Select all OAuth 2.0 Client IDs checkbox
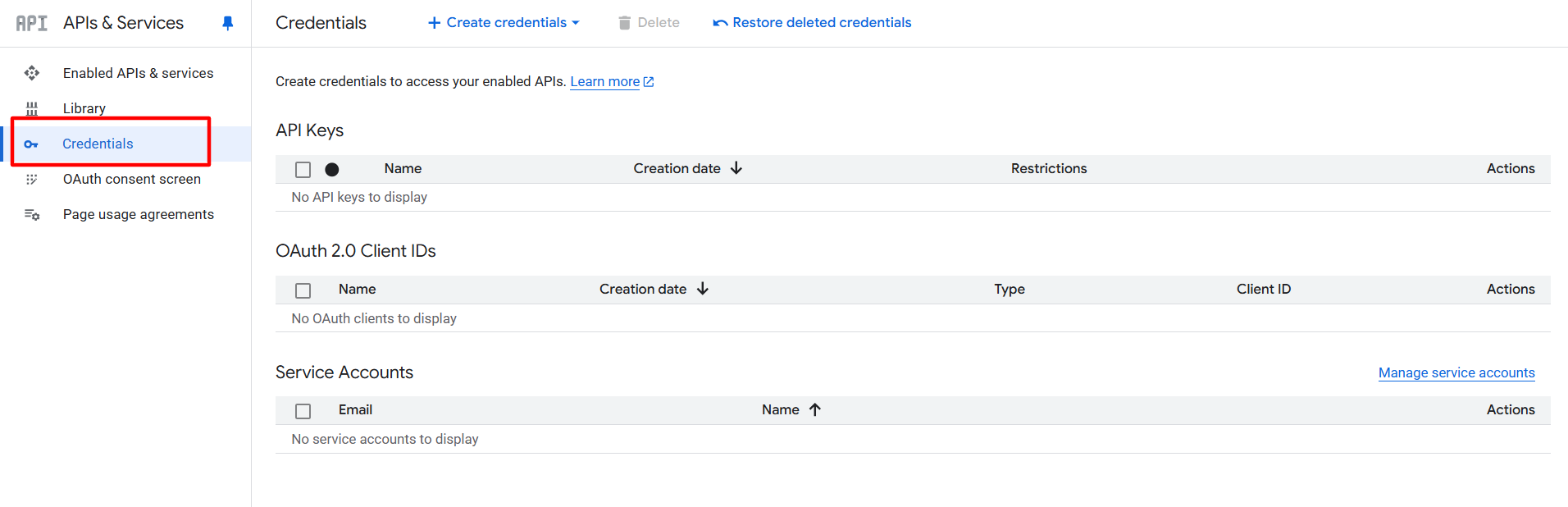Image resolution: width=1568 pixels, height=507 pixels. (x=303, y=290)
